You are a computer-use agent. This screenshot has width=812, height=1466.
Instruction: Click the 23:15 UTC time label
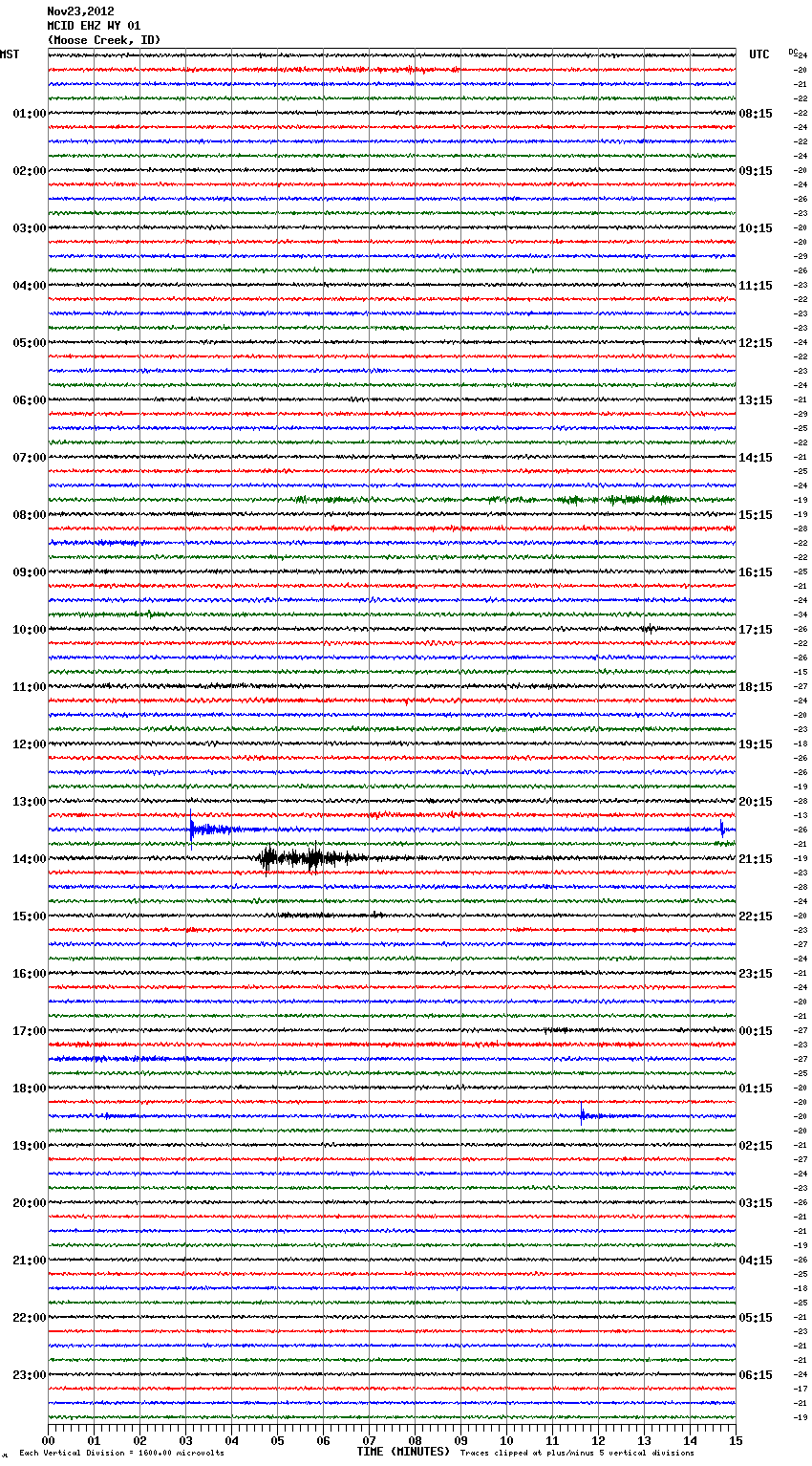[756, 974]
